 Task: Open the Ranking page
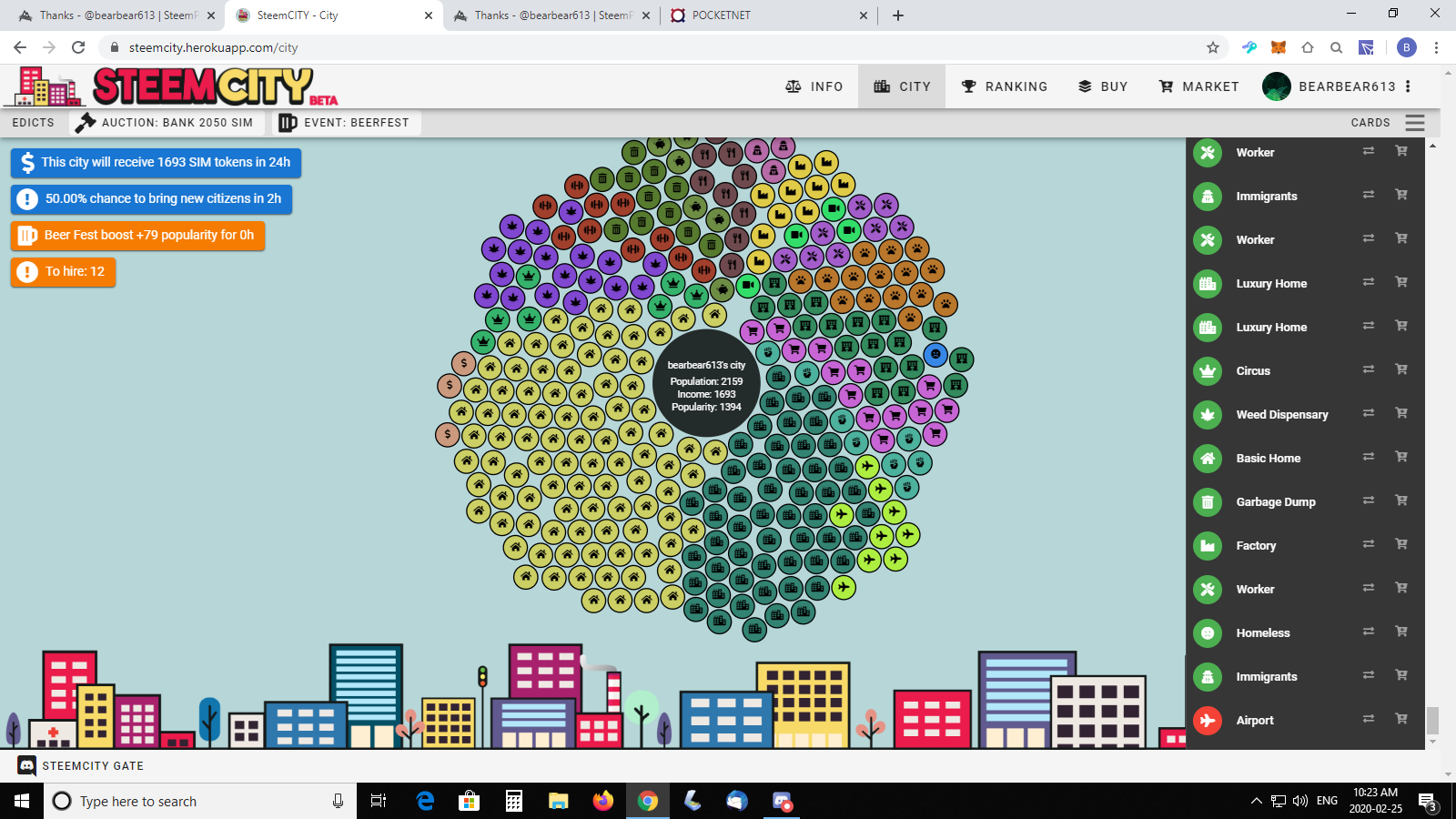(1005, 86)
